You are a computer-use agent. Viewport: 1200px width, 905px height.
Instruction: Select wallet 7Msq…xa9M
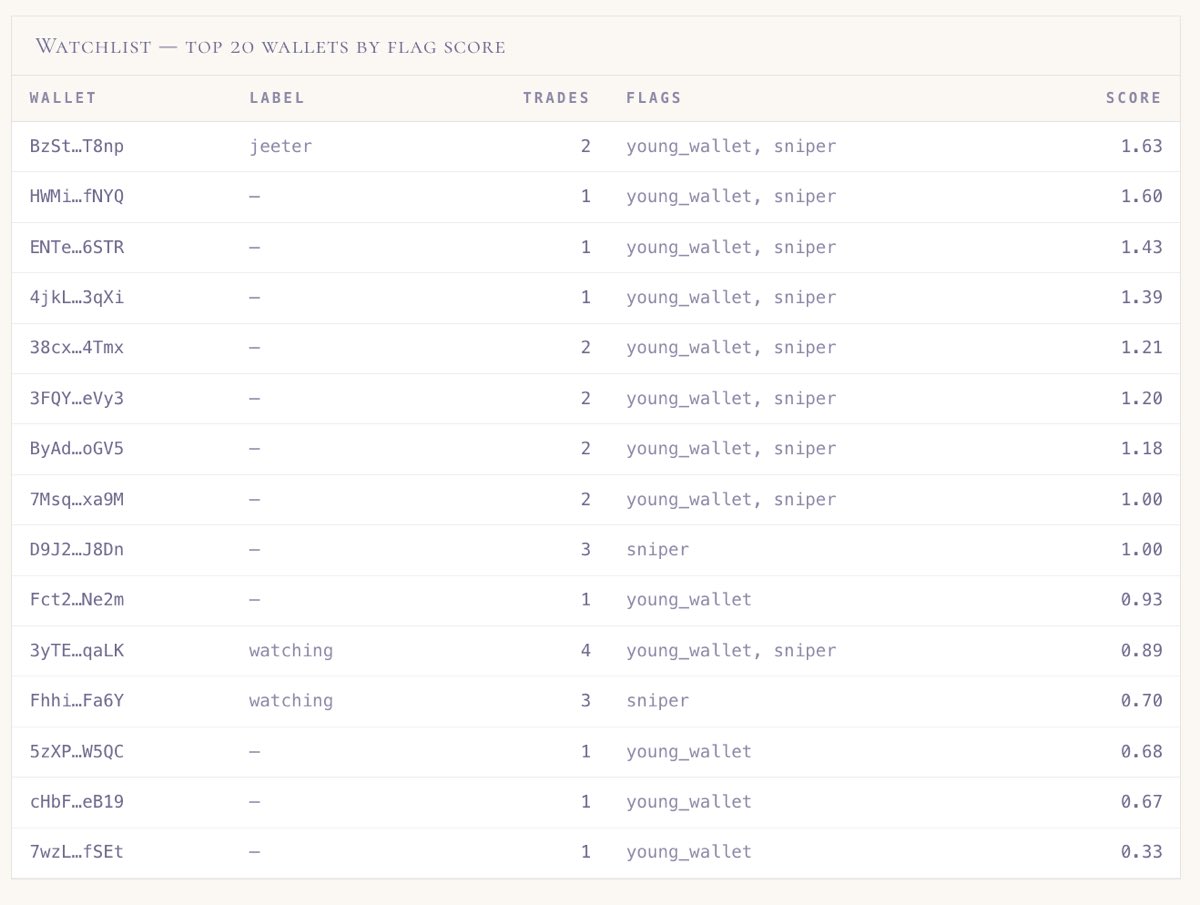[77, 499]
